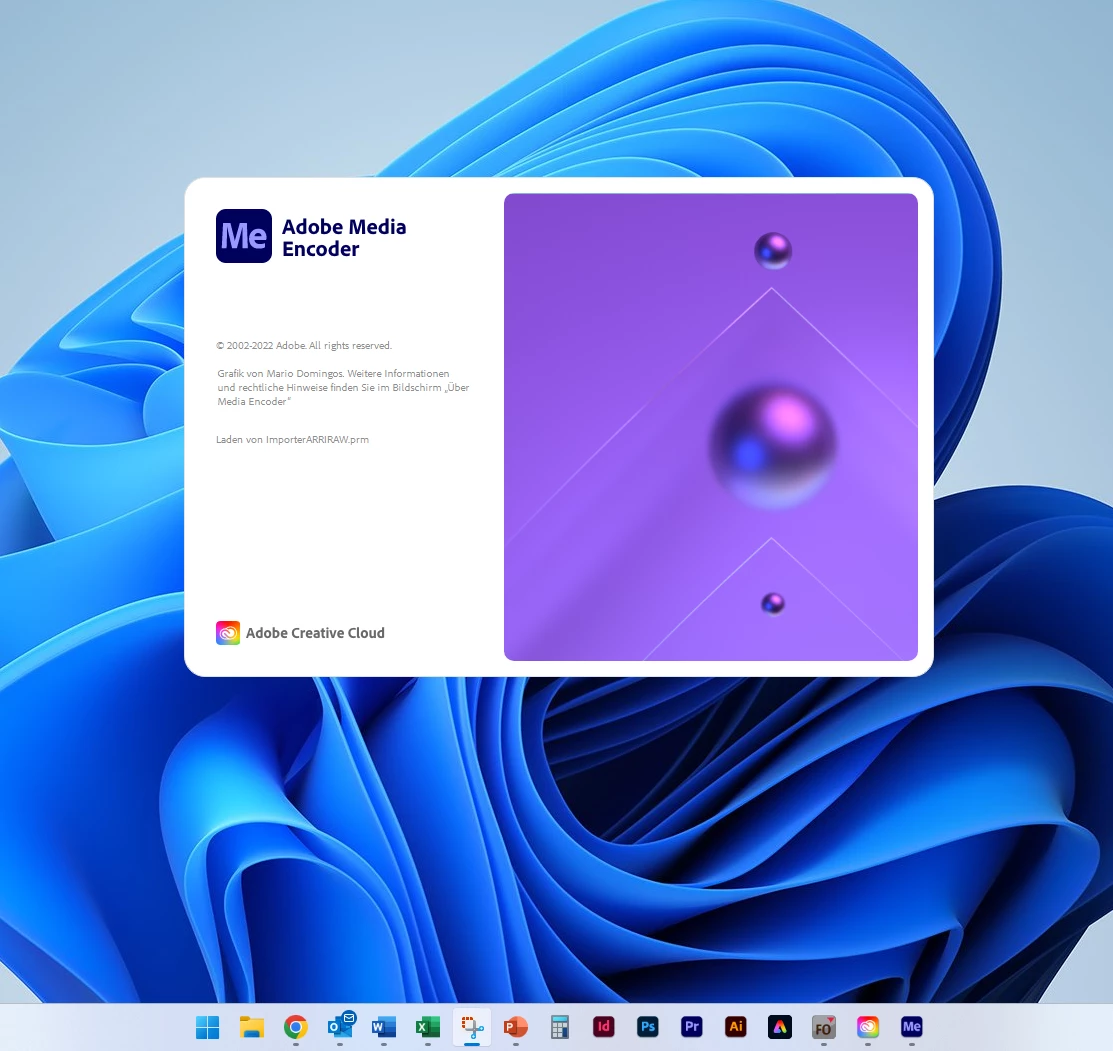The width and height of the screenshot is (1113, 1051).
Task: Click the purple splash artwork image
Action: click(711, 427)
